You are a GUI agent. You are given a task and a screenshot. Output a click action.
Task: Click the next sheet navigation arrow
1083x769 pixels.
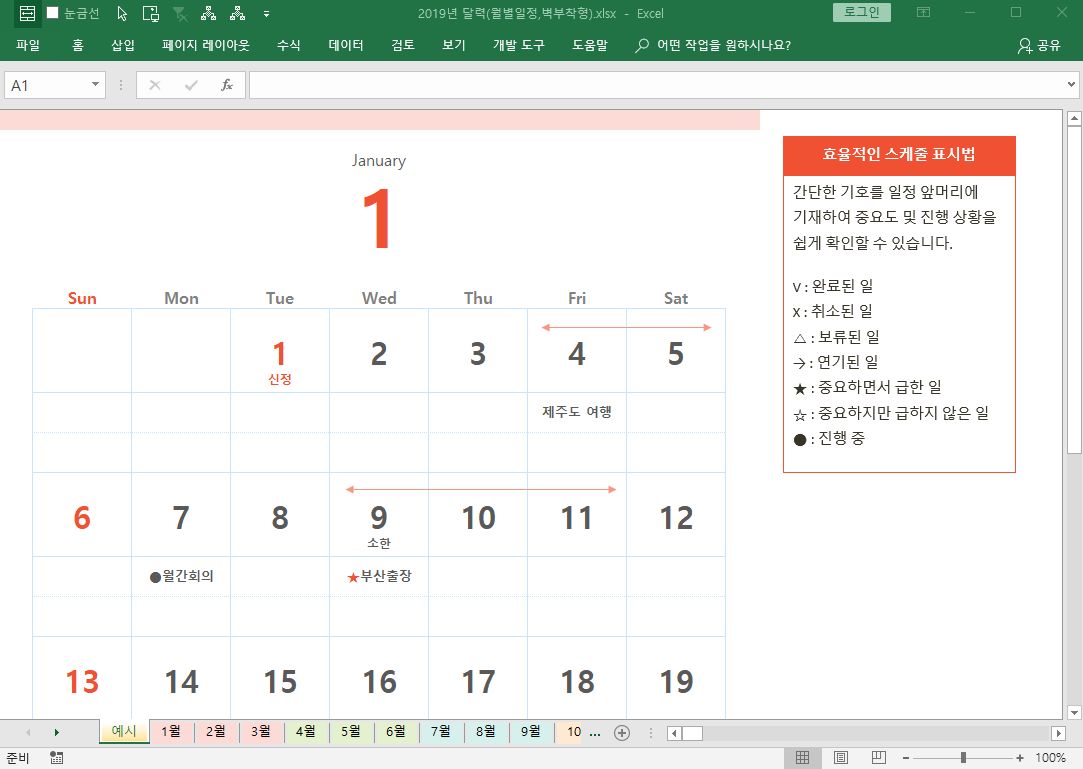point(57,732)
